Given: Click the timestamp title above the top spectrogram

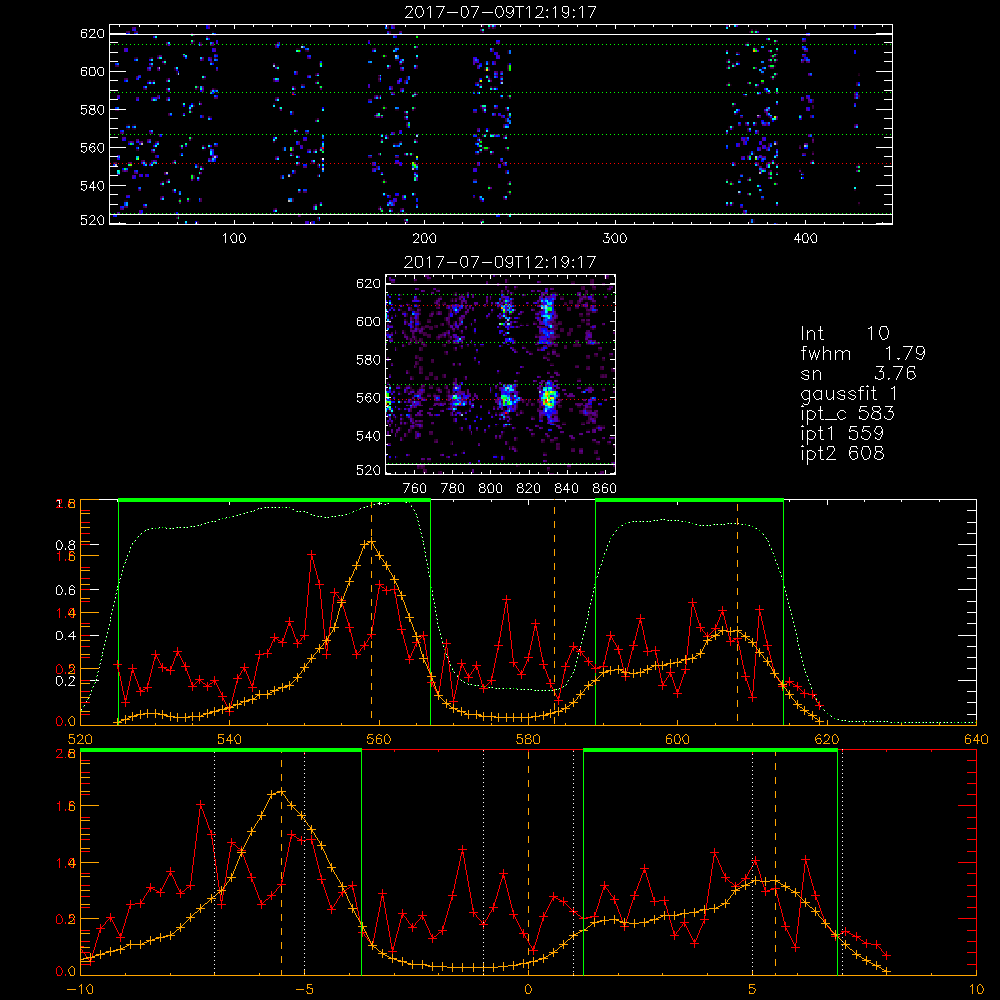Looking at the screenshot, I should [501, 12].
